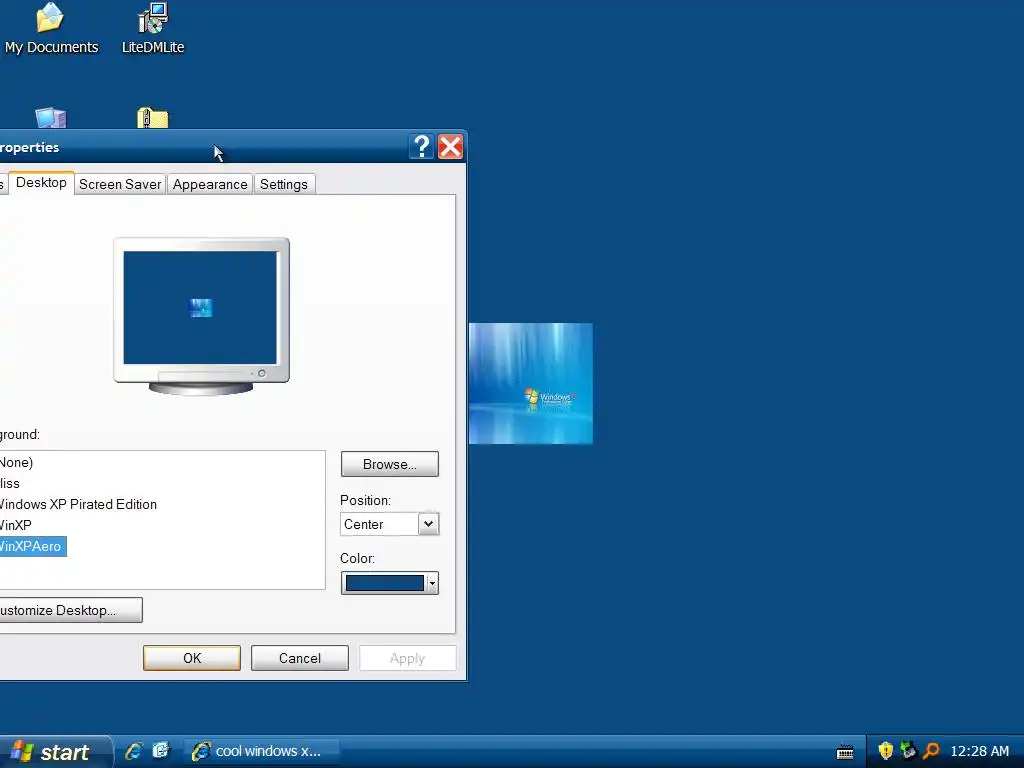Activate the cool windows x... taskbar button
This screenshot has height=768, width=1024.
[x=261, y=751]
